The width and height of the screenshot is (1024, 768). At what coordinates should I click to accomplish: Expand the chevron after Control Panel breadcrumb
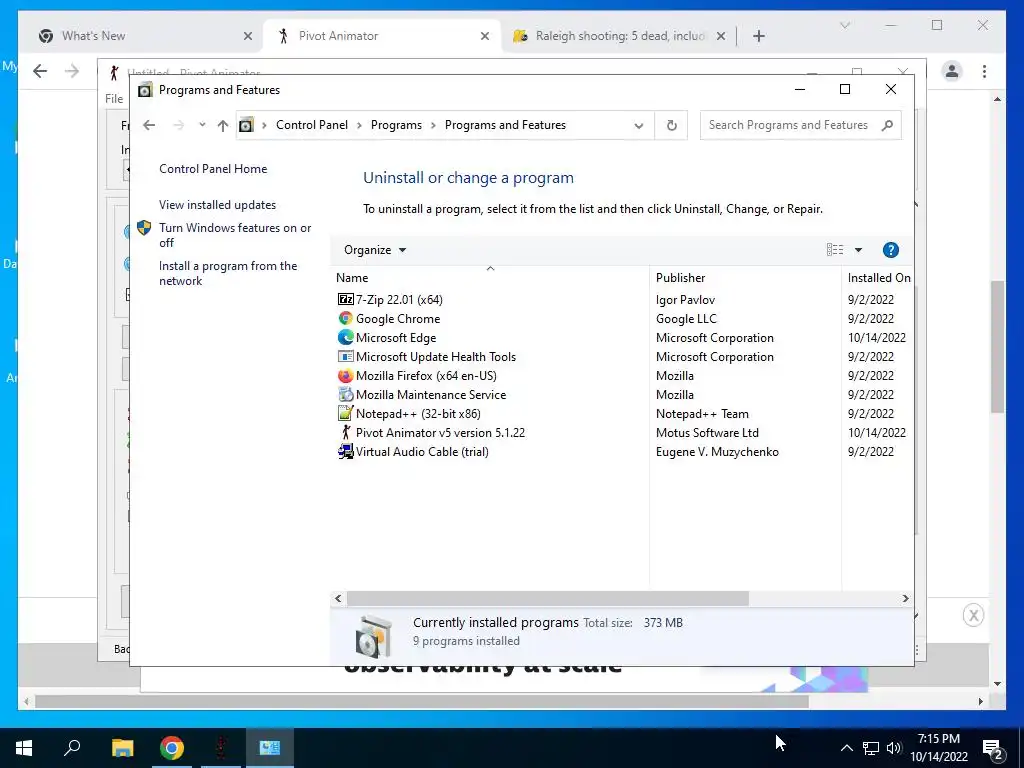coord(359,125)
